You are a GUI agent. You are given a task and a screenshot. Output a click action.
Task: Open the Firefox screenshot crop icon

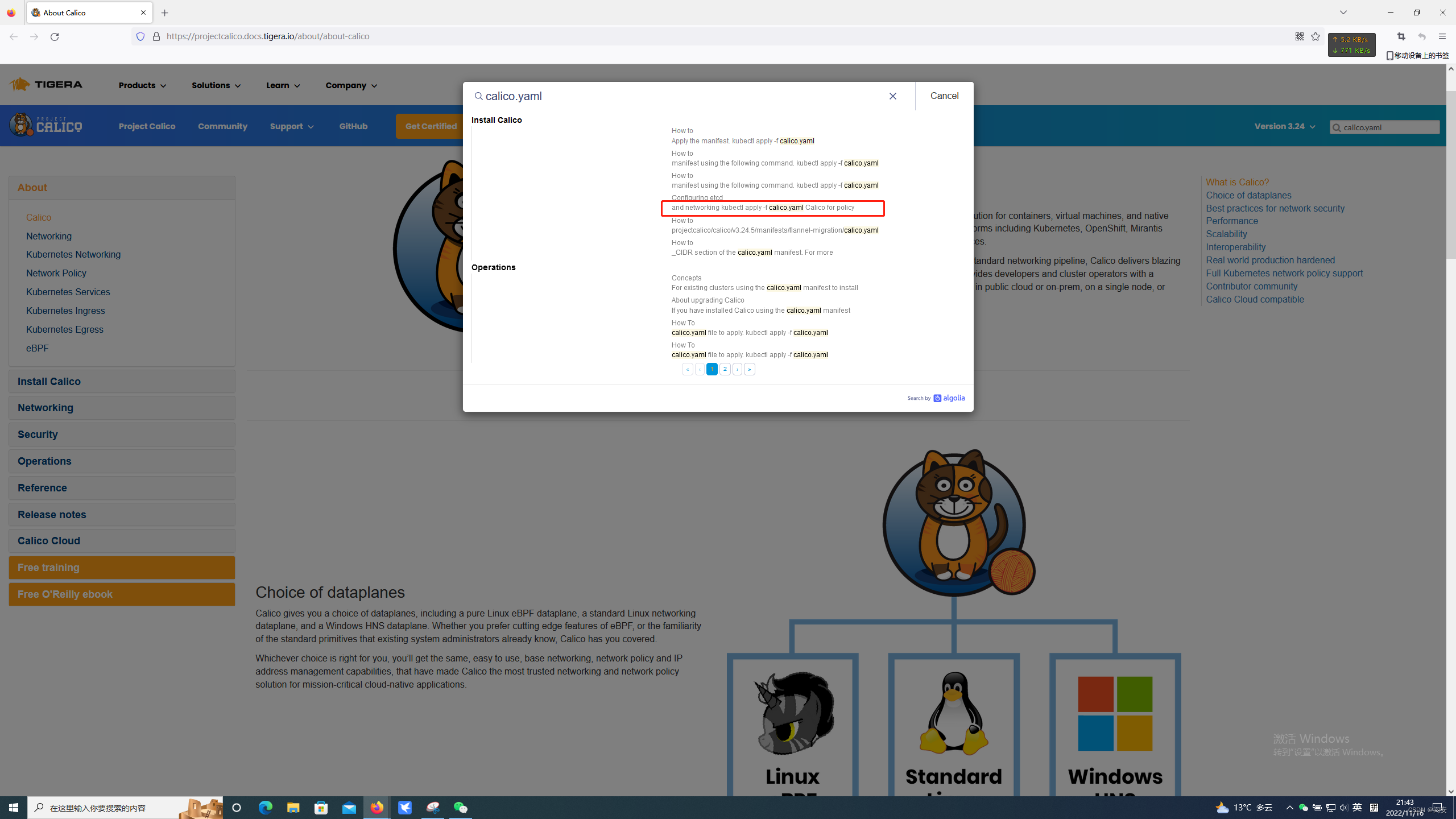pyautogui.click(x=1401, y=36)
